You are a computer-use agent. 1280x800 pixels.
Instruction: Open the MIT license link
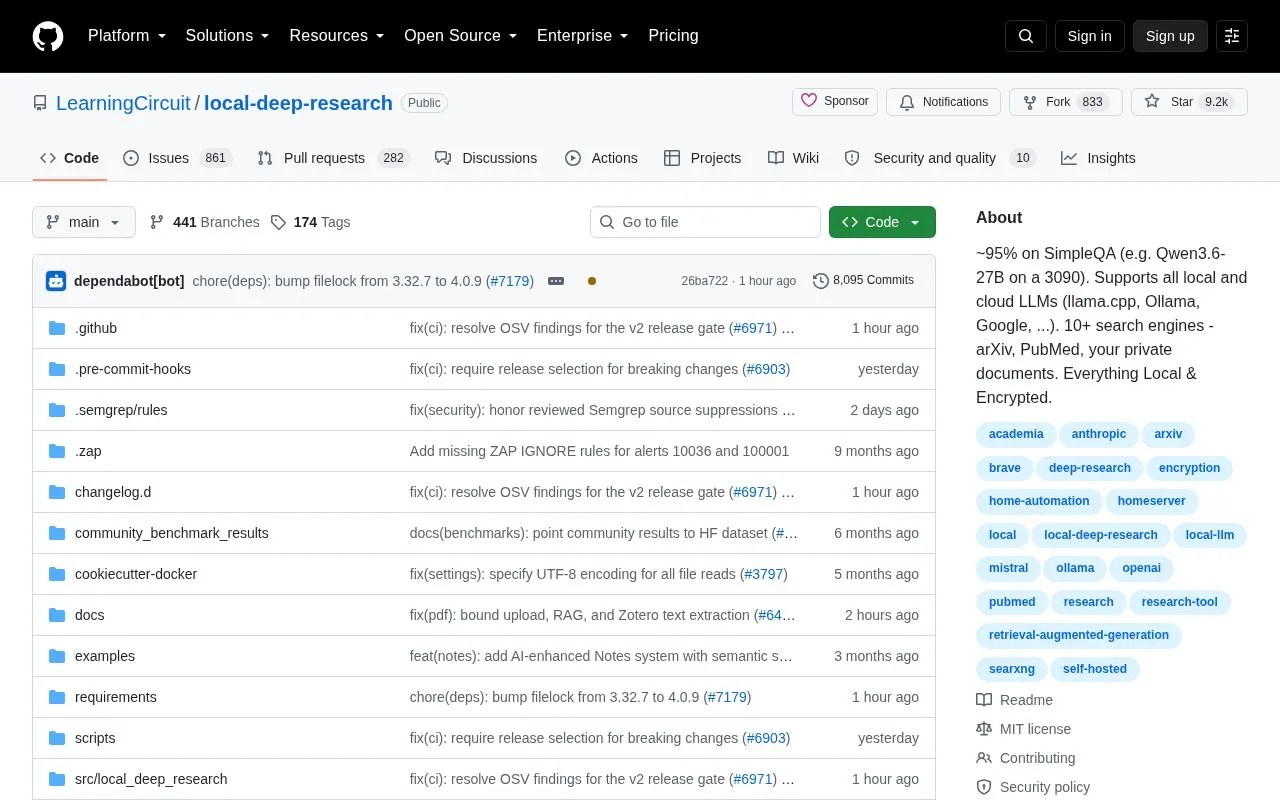[x=1023, y=729]
